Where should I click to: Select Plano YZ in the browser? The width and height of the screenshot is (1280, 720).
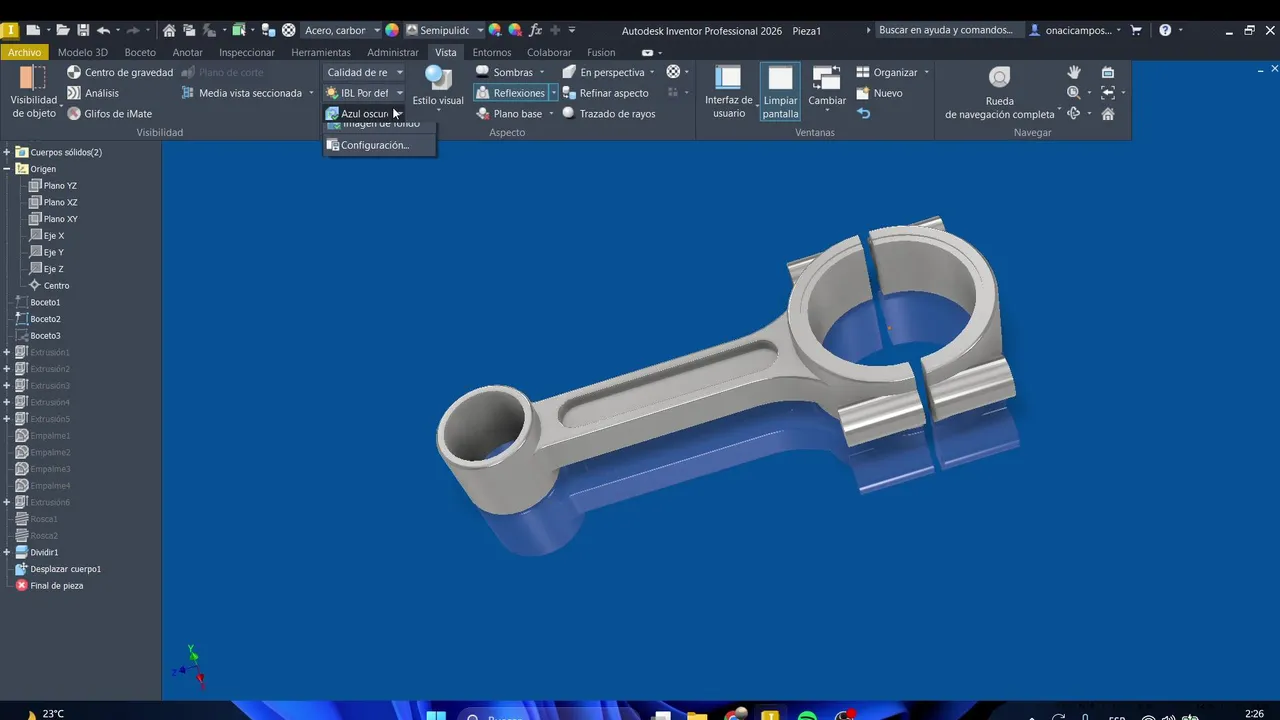(x=60, y=186)
